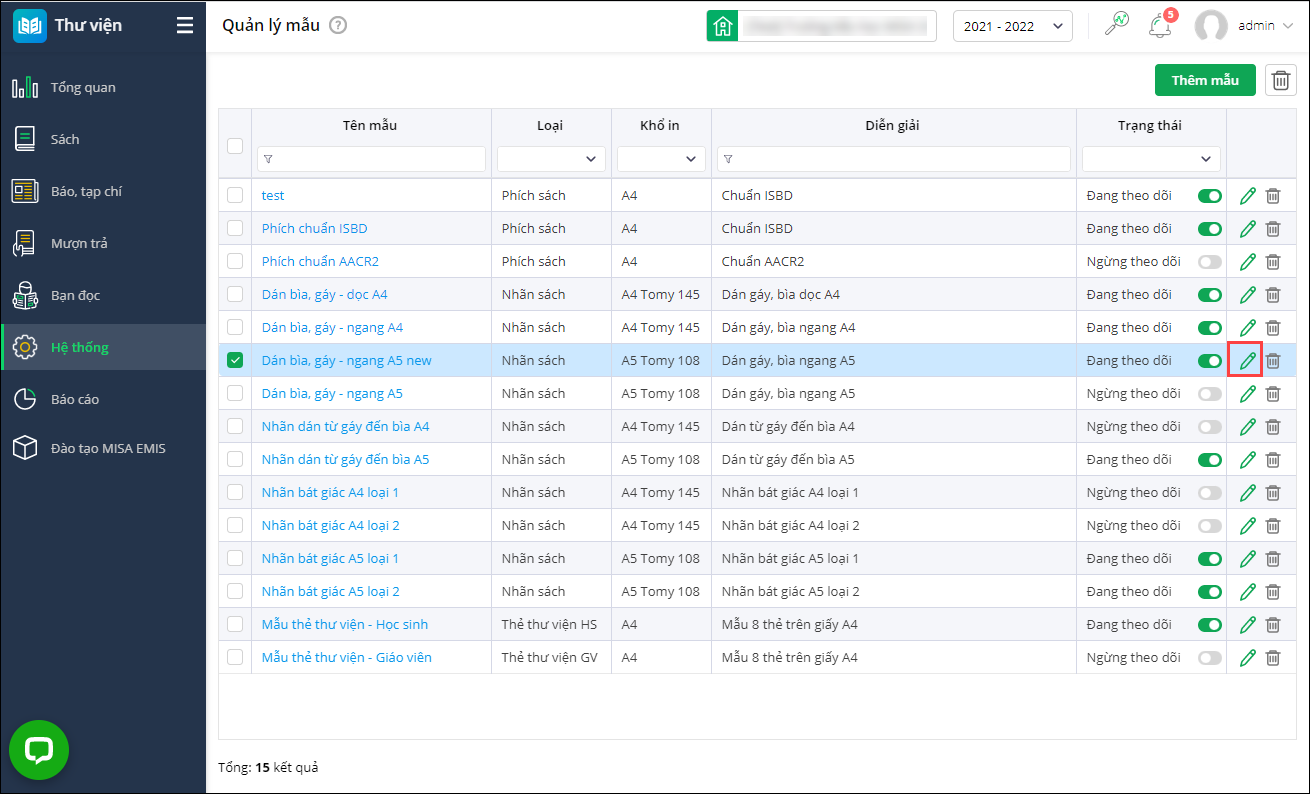
Task: Open Nhãn dán từ gáy đến bìa A5 link
Action: point(345,460)
